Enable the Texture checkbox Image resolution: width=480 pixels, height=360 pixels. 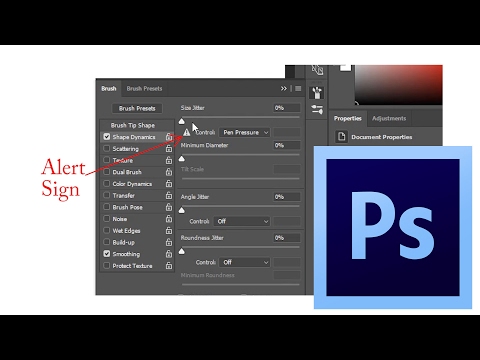[x=107, y=160]
